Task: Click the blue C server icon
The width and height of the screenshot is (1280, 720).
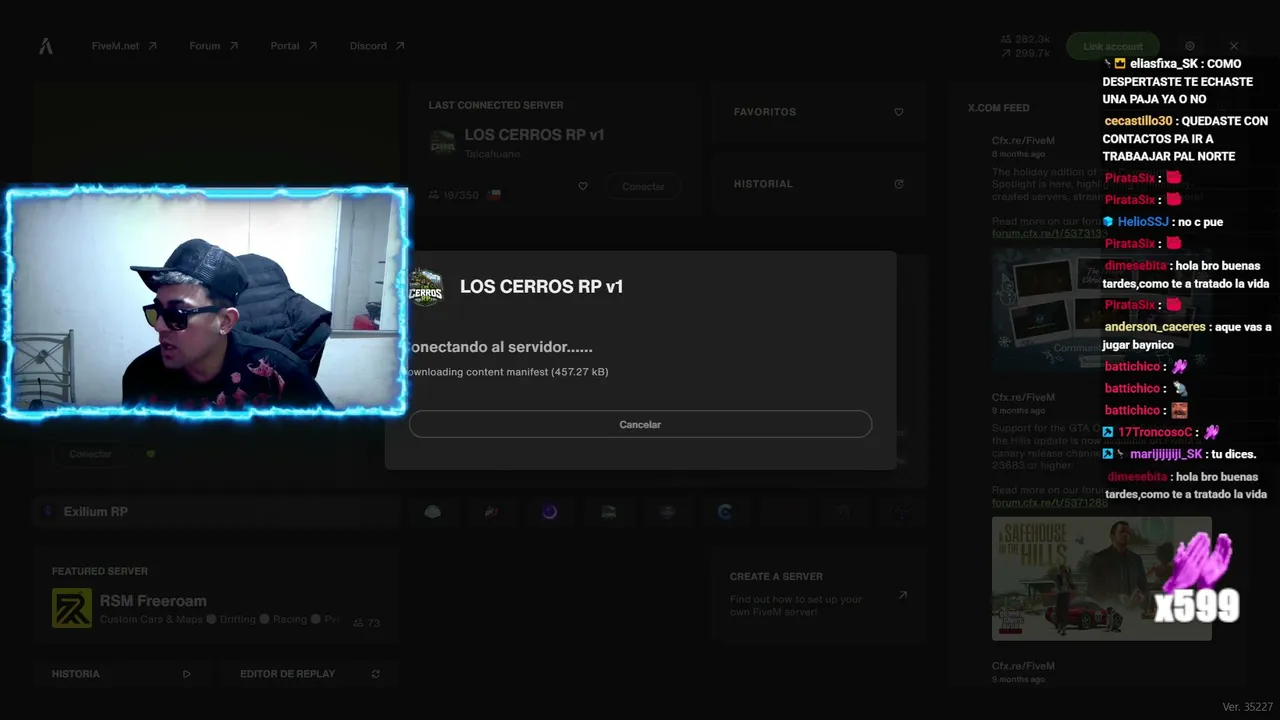Action: (725, 512)
